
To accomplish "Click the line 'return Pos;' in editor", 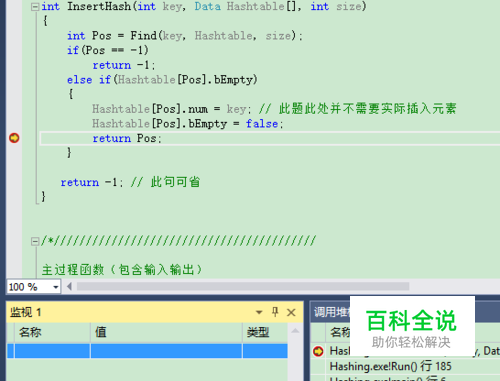I will (x=127, y=138).
